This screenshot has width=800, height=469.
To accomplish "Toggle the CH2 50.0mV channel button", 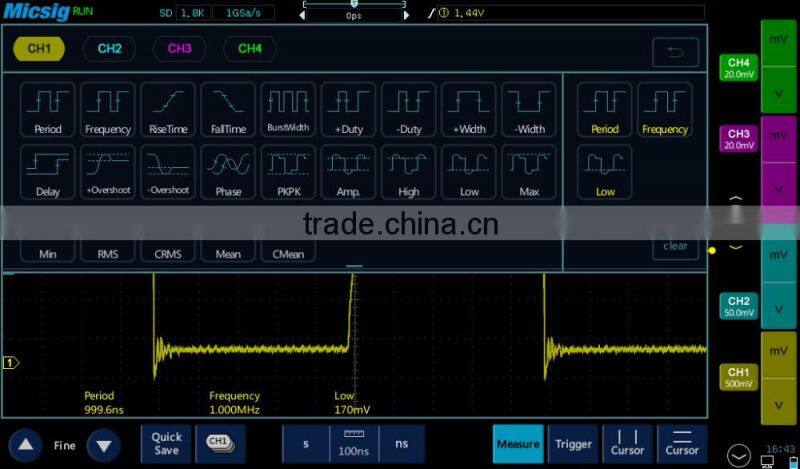I will click(739, 306).
